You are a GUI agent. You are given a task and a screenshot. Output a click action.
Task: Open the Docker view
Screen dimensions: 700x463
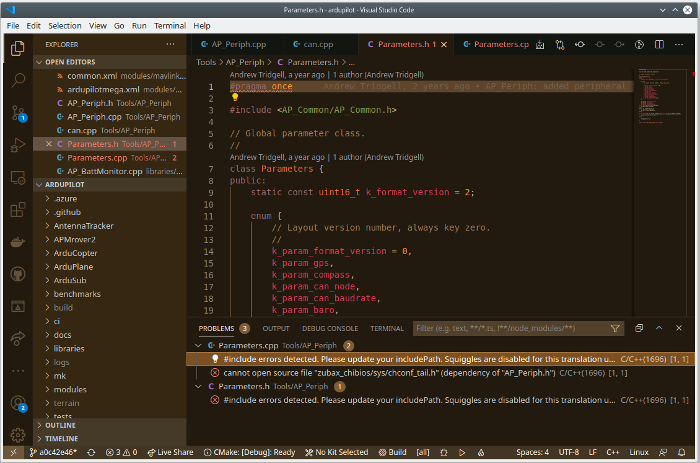(x=17, y=242)
